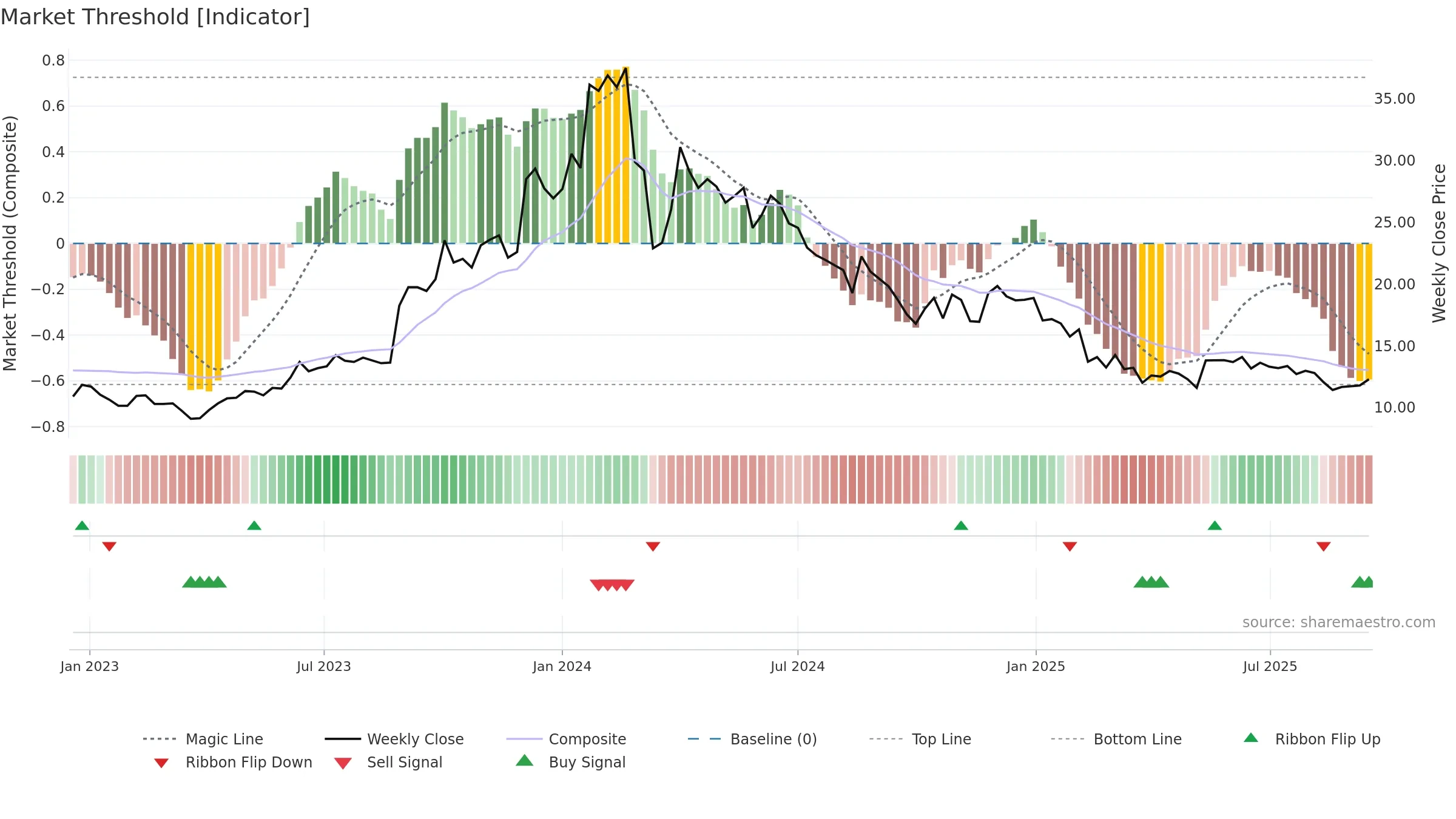Image resolution: width=1456 pixels, height=819 pixels.
Task: Toggle the Ribbon Flip Up legend entry
Action: [1312, 739]
